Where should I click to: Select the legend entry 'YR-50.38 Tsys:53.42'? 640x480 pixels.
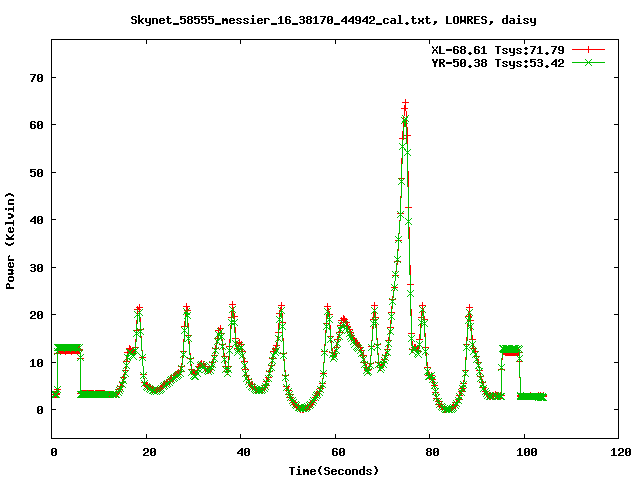(498, 63)
